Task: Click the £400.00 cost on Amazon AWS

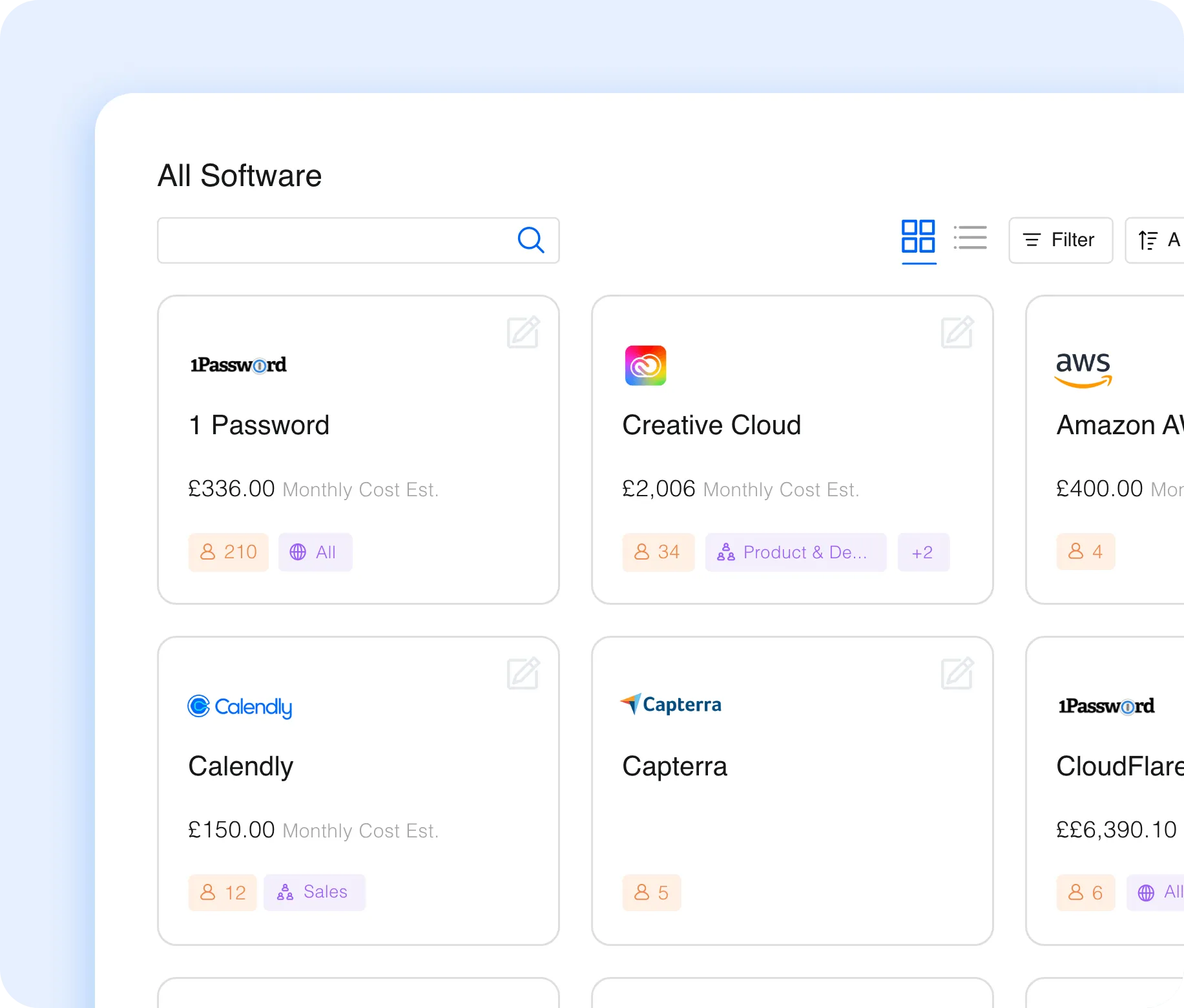Action: click(1099, 489)
